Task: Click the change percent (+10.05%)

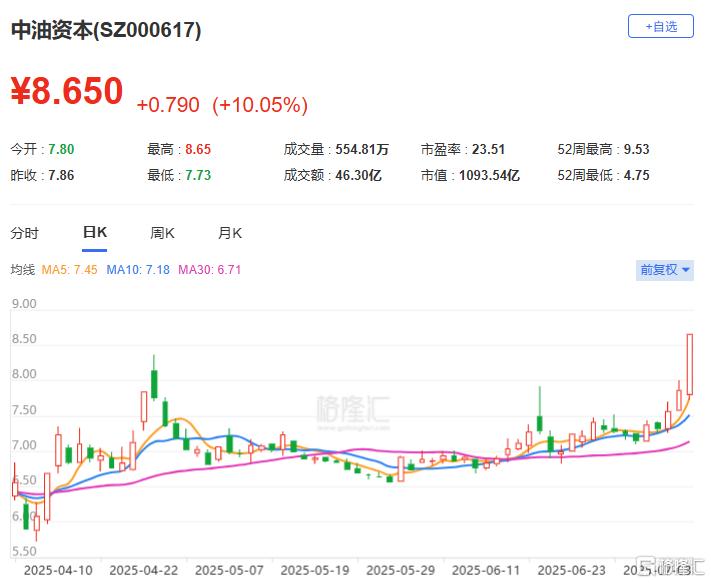Action: coord(260,105)
